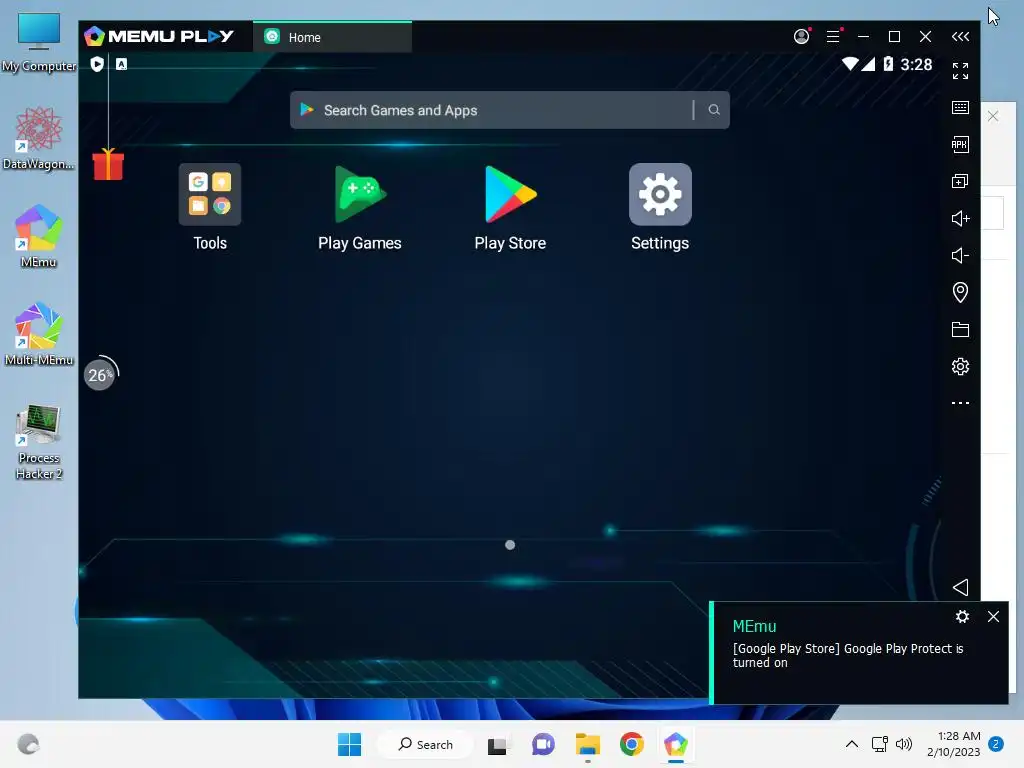Open the Play Store app
This screenshot has width=1024, height=768.
click(x=510, y=195)
